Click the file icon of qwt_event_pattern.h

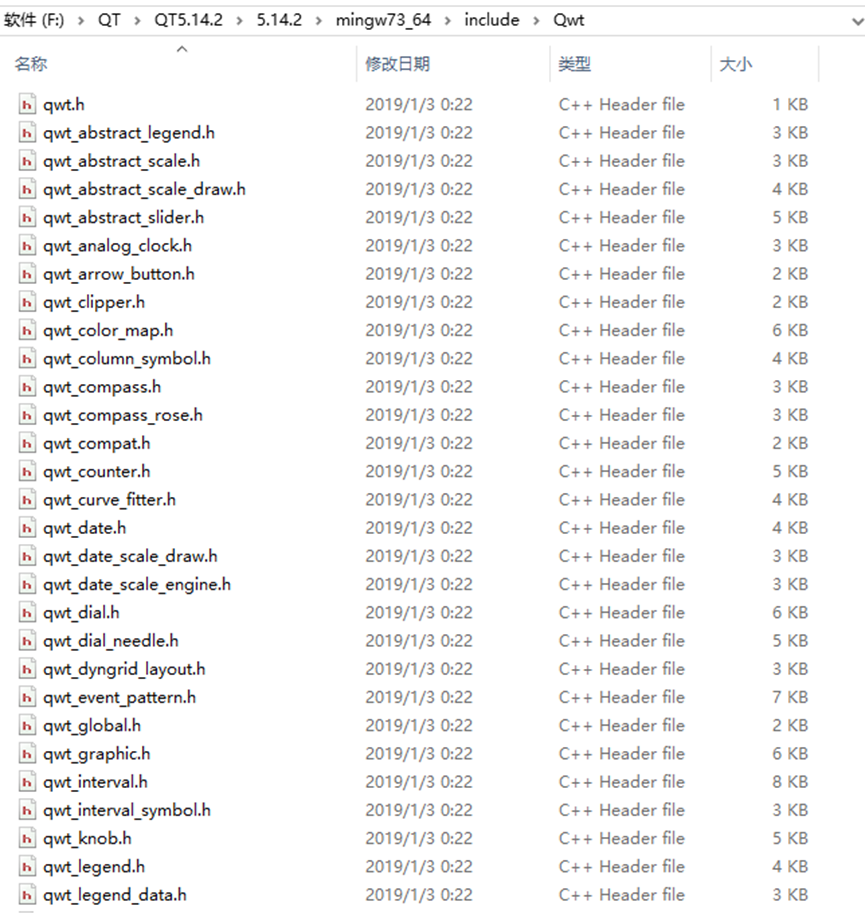pos(26,697)
